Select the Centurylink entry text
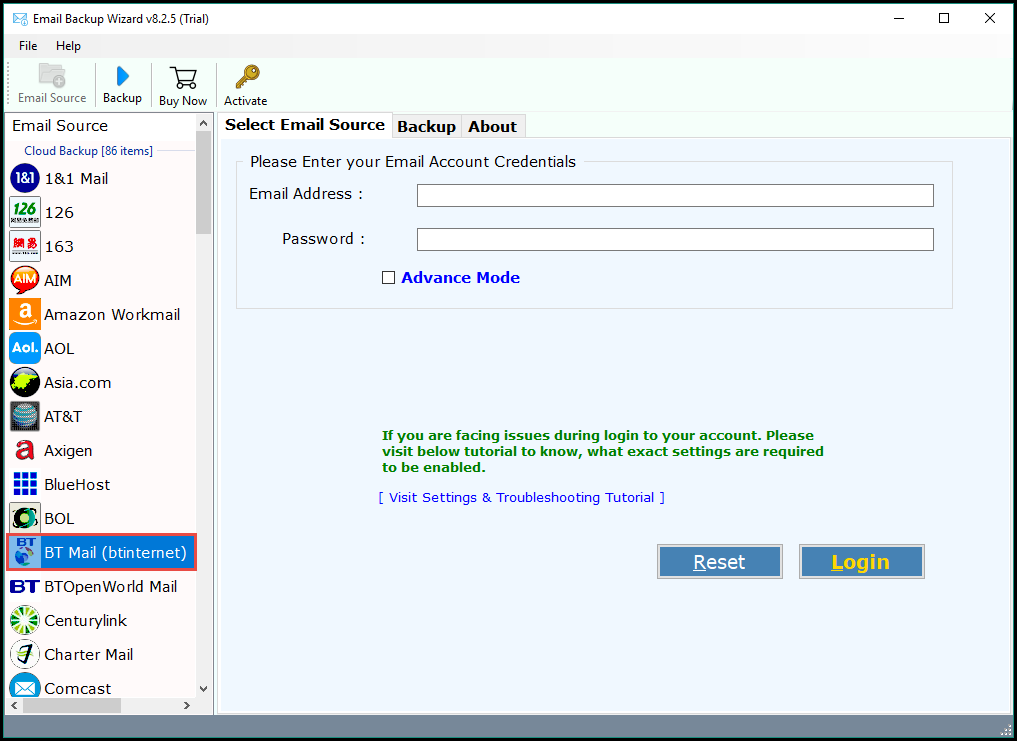The height and width of the screenshot is (741, 1017). coord(86,621)
